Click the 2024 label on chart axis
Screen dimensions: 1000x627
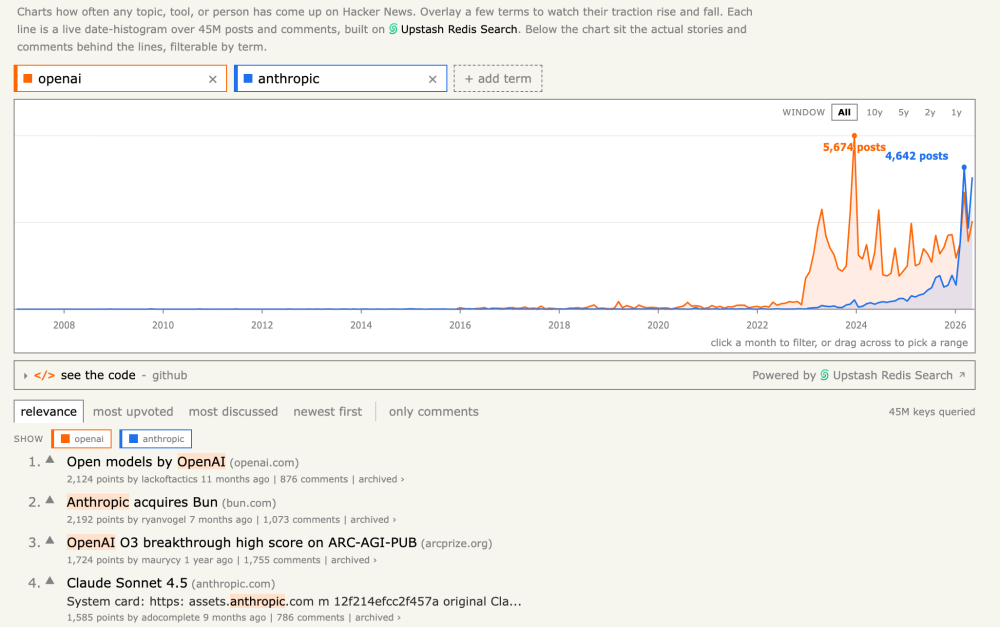(x=856, y=325)
